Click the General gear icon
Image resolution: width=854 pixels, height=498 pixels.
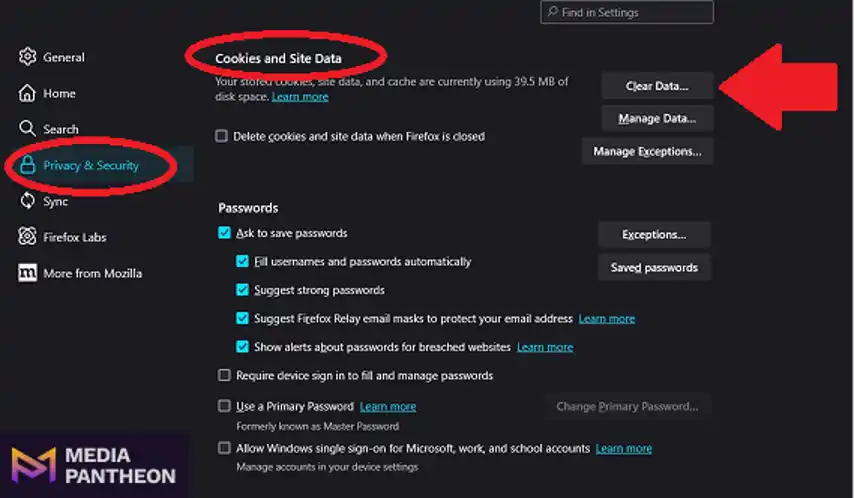(x=27, y=57)
